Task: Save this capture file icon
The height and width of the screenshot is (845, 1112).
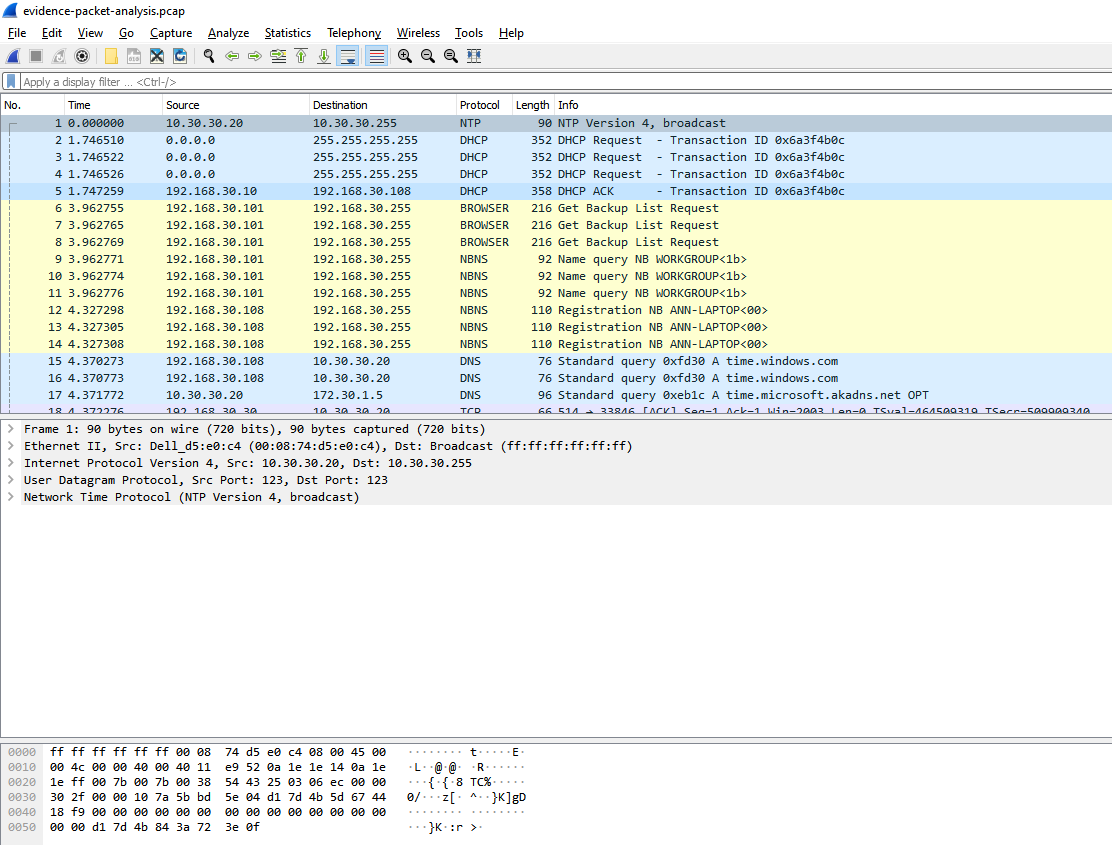Action: (x=134, y=56)
